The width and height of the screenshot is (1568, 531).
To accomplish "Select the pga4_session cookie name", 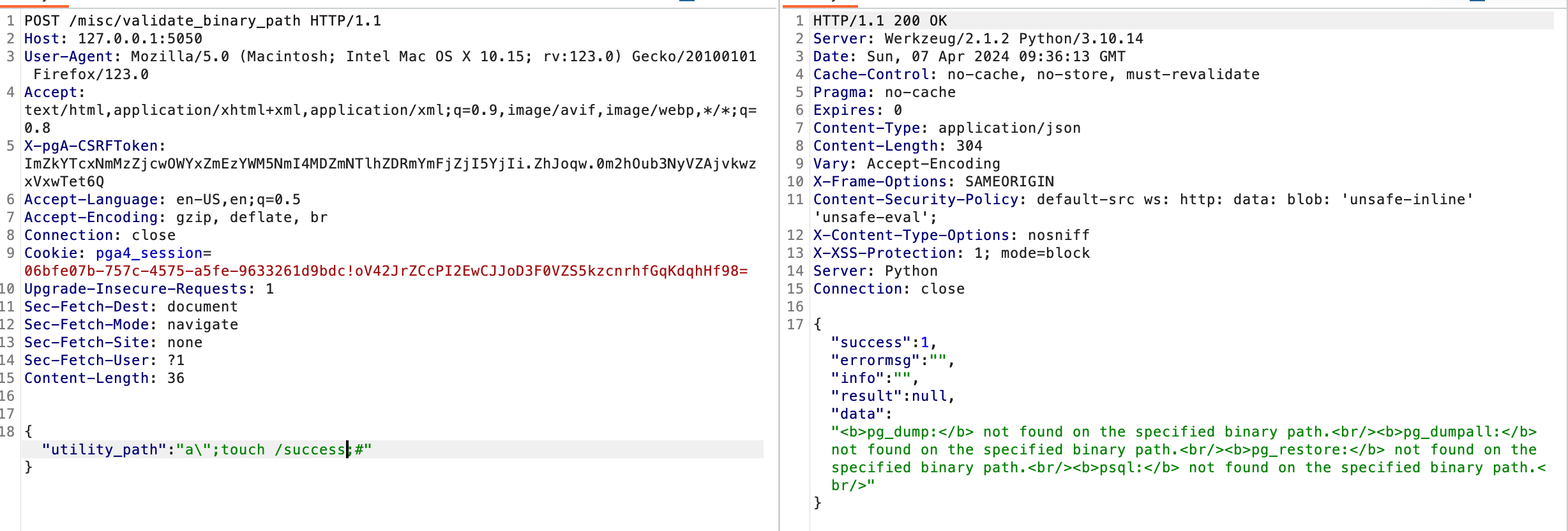I will (x=149, y=253).
